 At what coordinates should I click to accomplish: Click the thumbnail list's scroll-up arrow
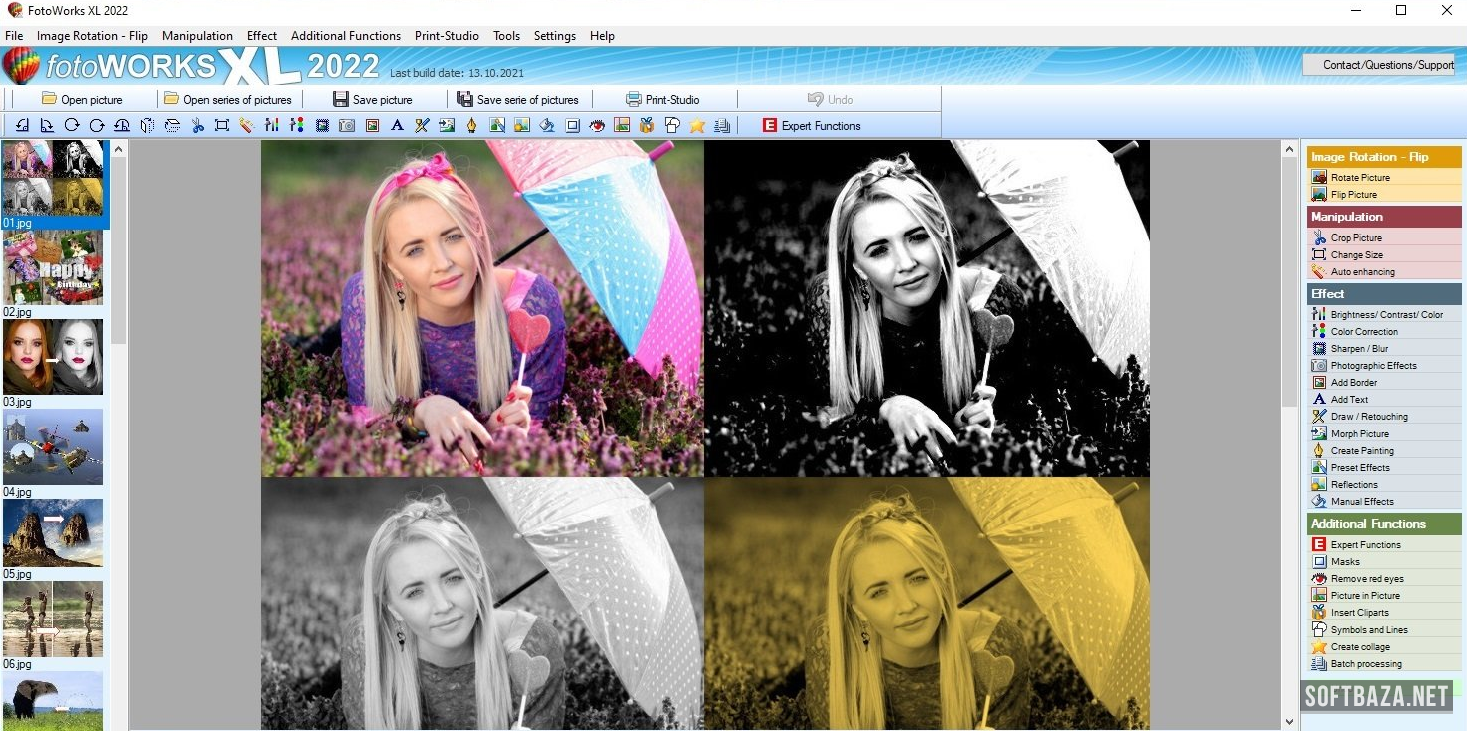[118, 149]
